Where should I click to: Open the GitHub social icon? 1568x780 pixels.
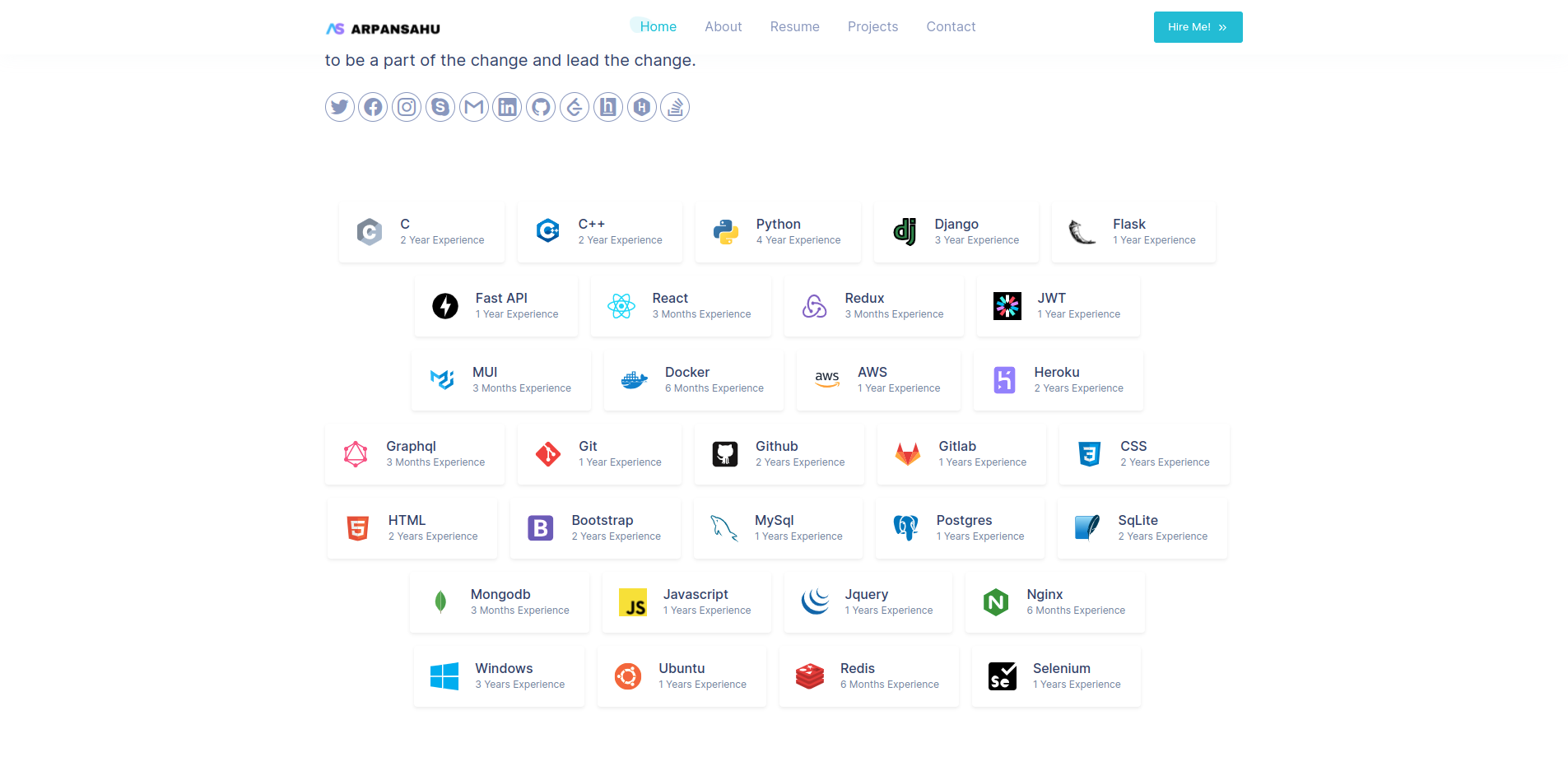[x=541, y=107]
